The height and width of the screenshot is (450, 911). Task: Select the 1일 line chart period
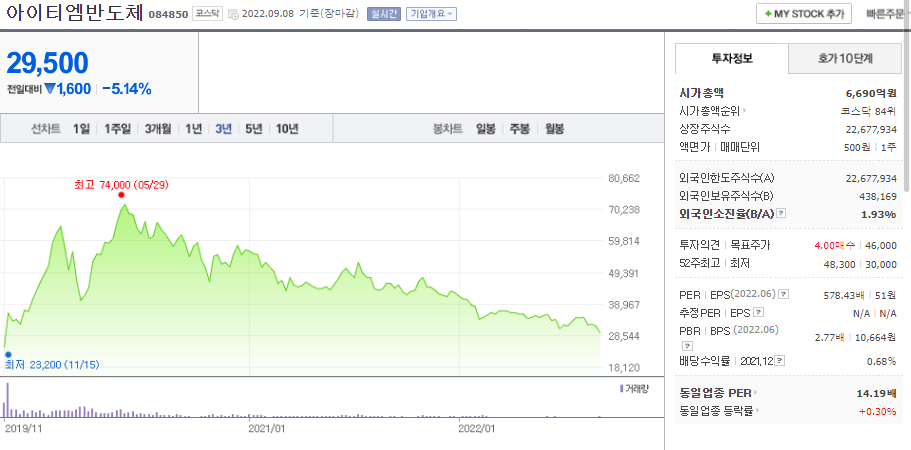[81, 129]
